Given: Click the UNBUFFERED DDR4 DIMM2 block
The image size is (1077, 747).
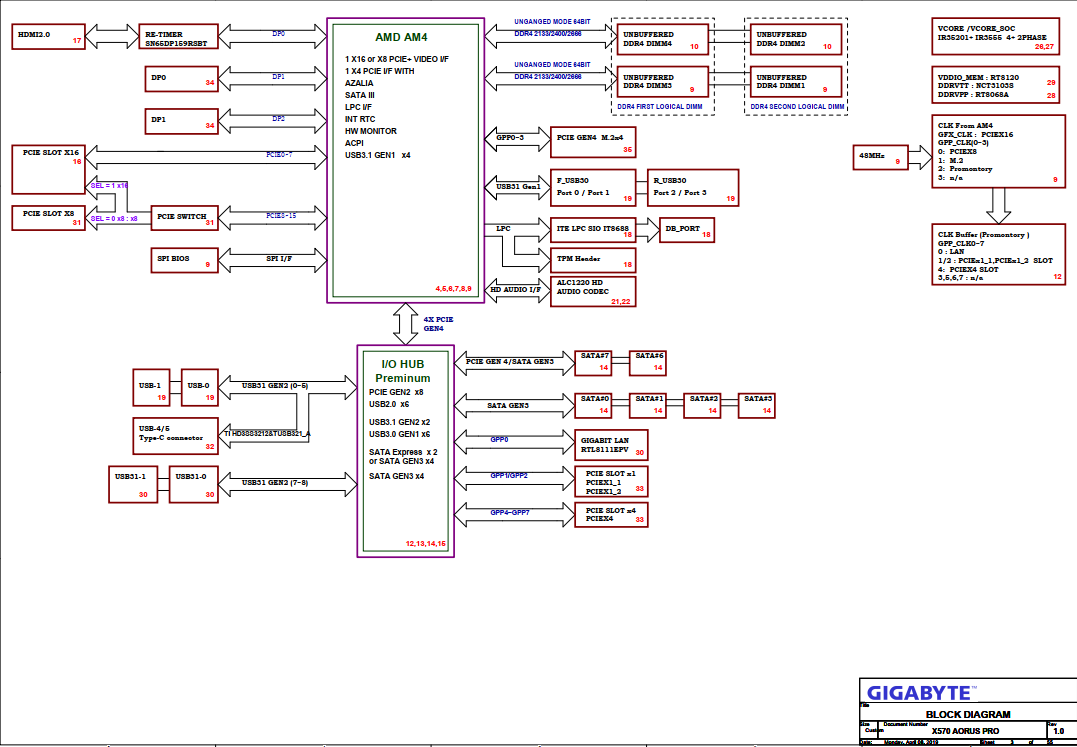Looking at the screenshot, I should point(796,39).
